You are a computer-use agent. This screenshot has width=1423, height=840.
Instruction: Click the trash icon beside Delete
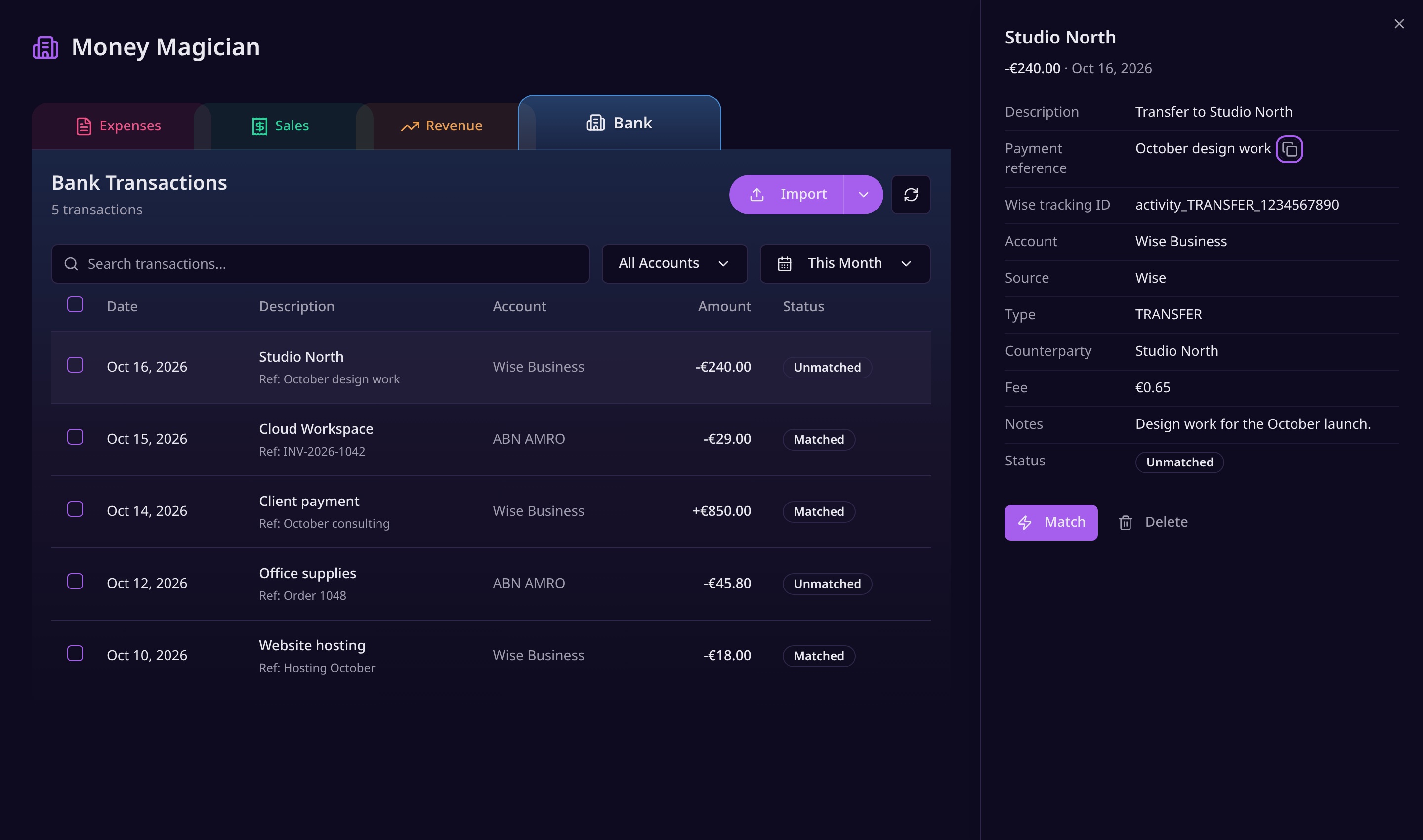(x=1125, y=522)
